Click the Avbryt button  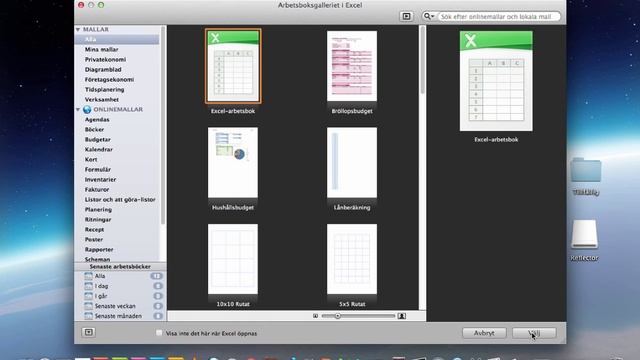click(x=484, y=333)
